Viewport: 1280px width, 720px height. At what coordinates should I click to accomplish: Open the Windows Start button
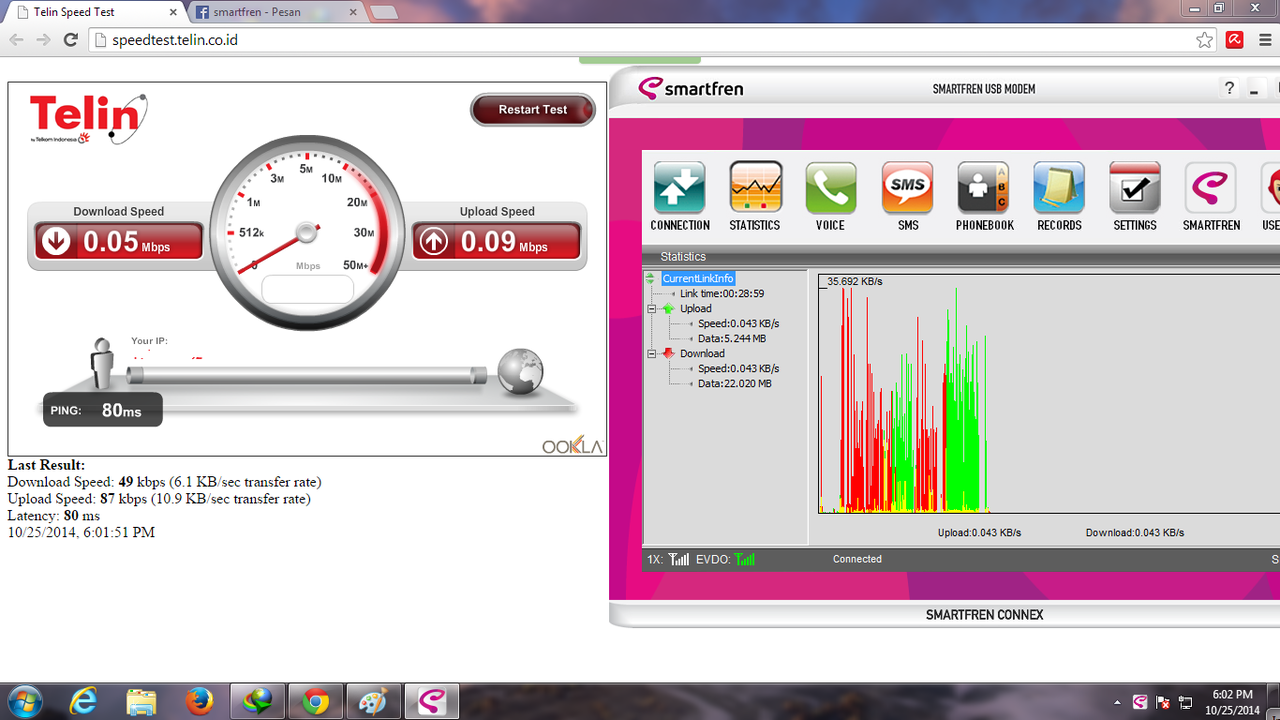tap(24, 701)
